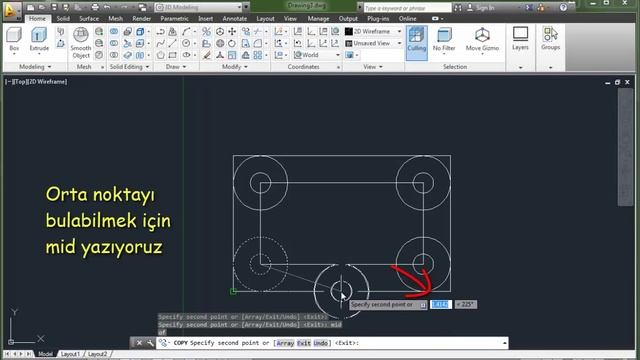640x360 pixels.
Task: Click the [2D Wireframe] viewport style control
Action: [x=47, y=82]
